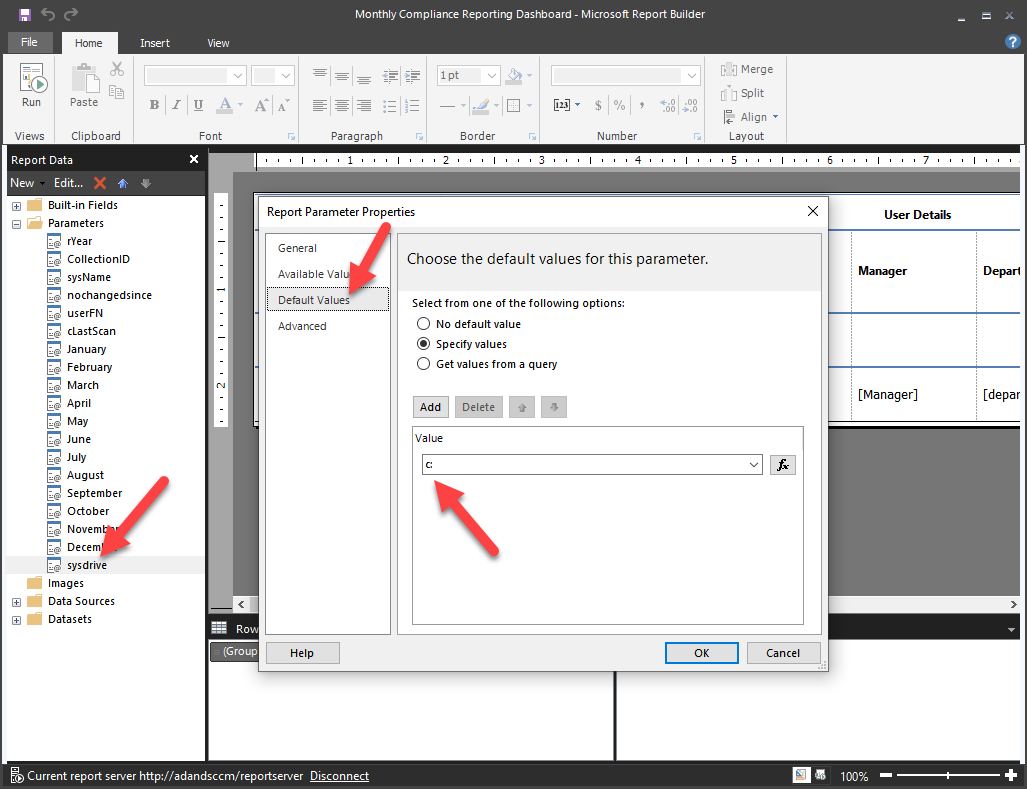Click the Add button
Screen dimensions: 1027x789
(430, 407)
